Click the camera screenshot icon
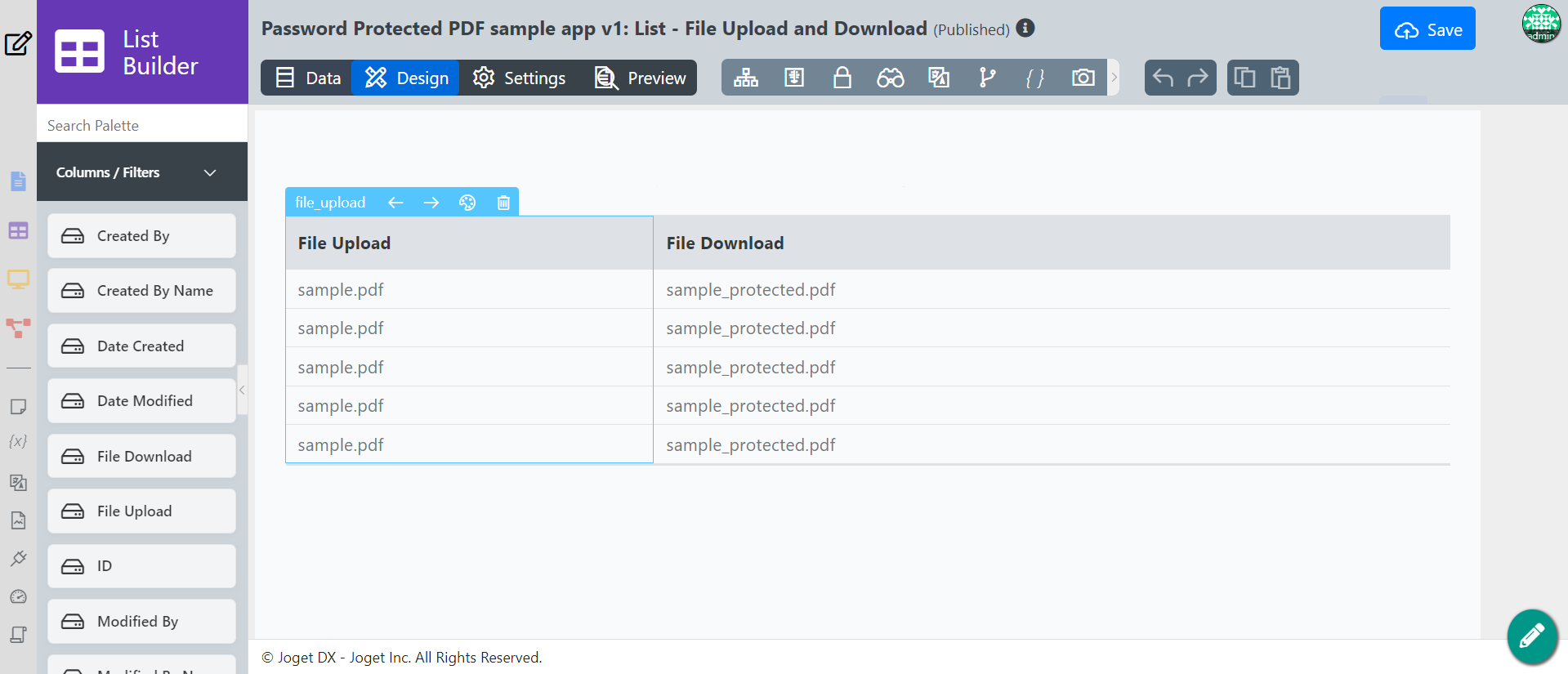The height and width of the screenshot is (674, 1568). pos(1083,78)
